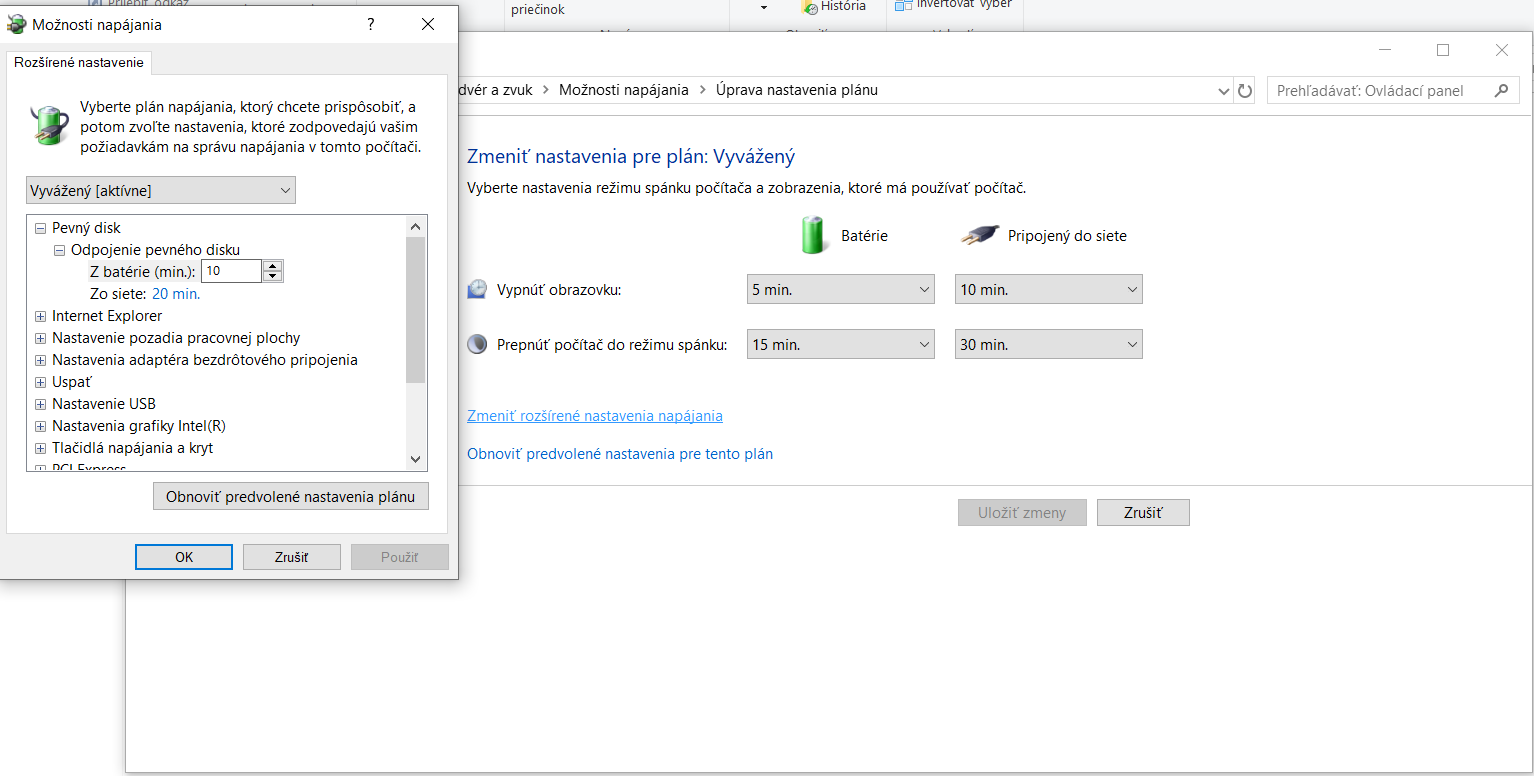
Task: Click the search magnifier icon
Action: tap(1500, 91)
